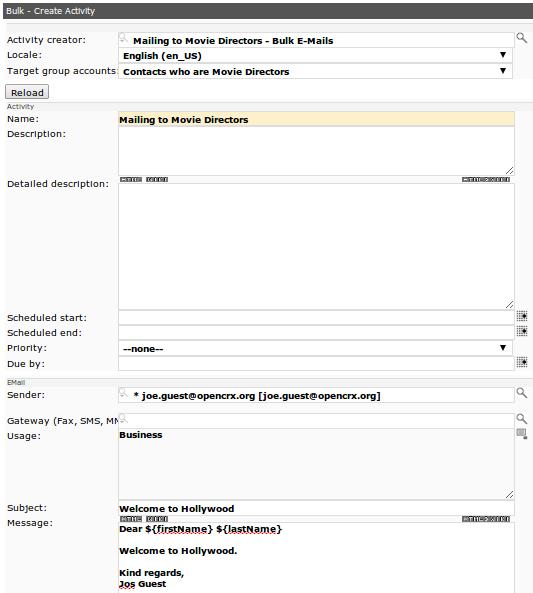The height and width of the screenshot is (593, 533).
Task: Click the 'Priority:' label
Action: (27, 348)
